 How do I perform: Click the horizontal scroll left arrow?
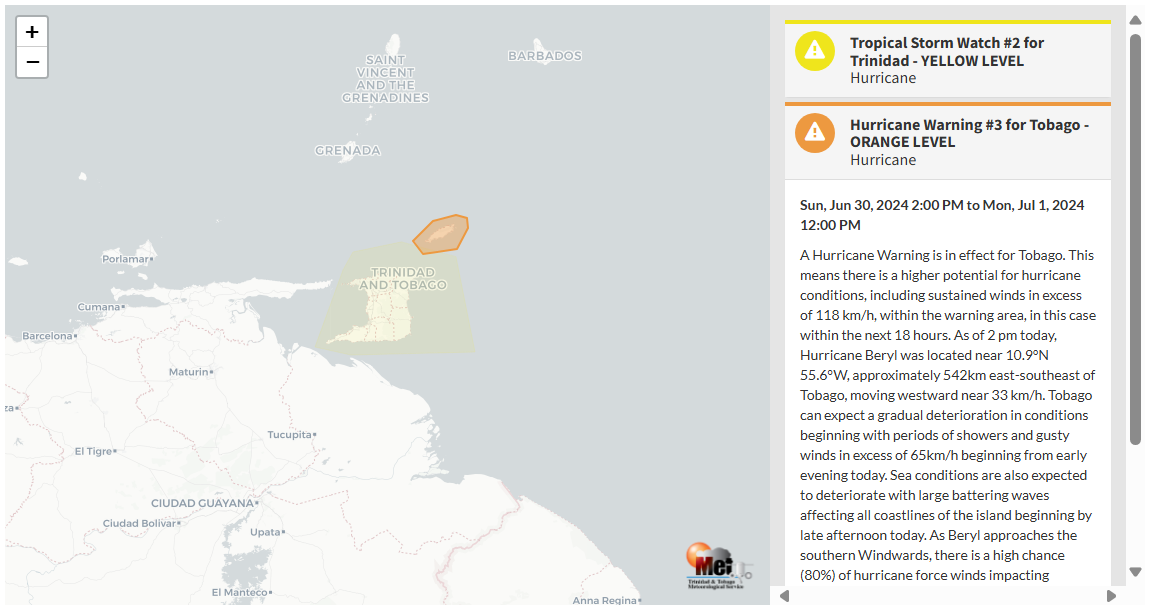click(x=785, y=596)
